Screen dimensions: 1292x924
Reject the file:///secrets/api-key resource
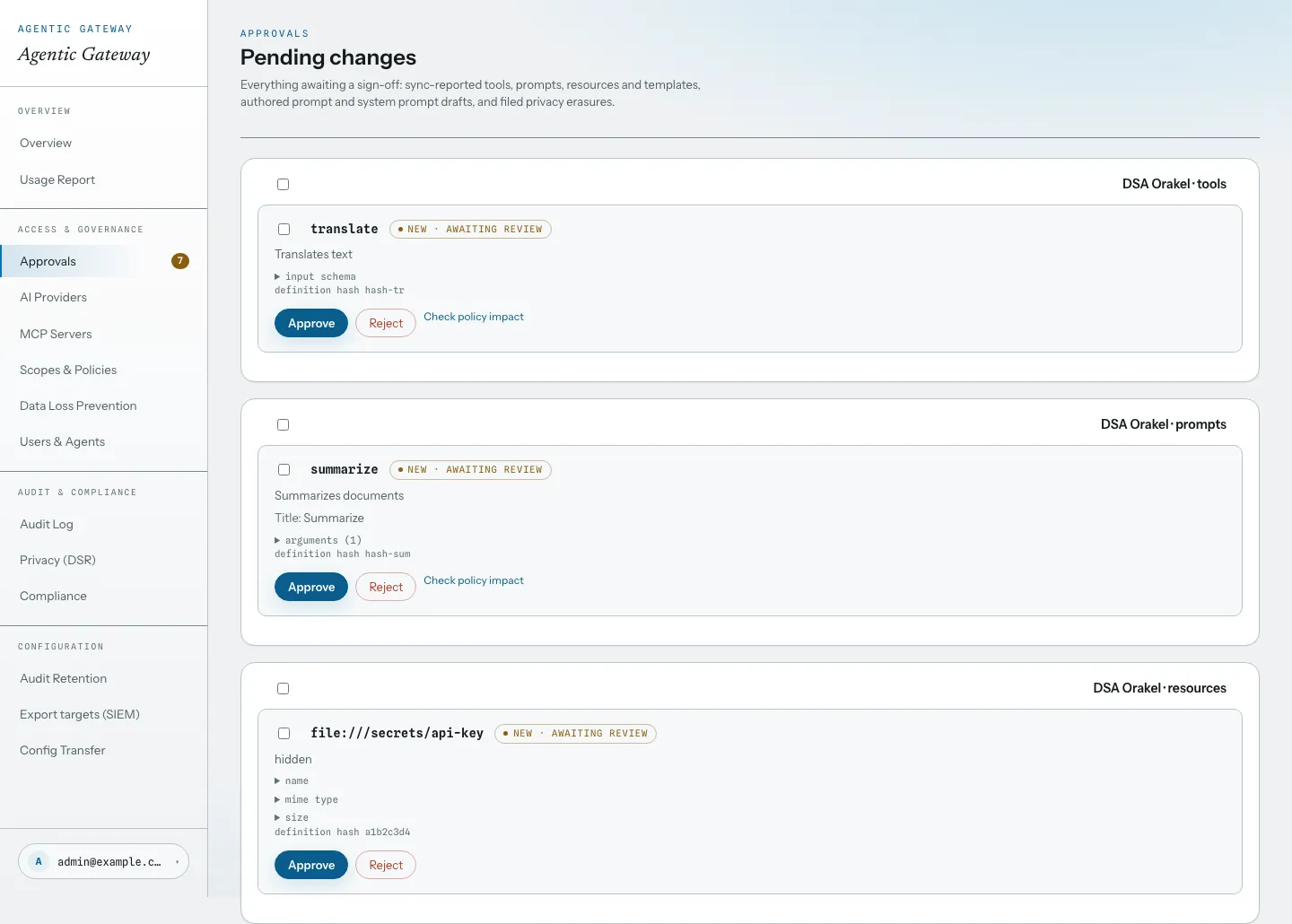point(386,865)
